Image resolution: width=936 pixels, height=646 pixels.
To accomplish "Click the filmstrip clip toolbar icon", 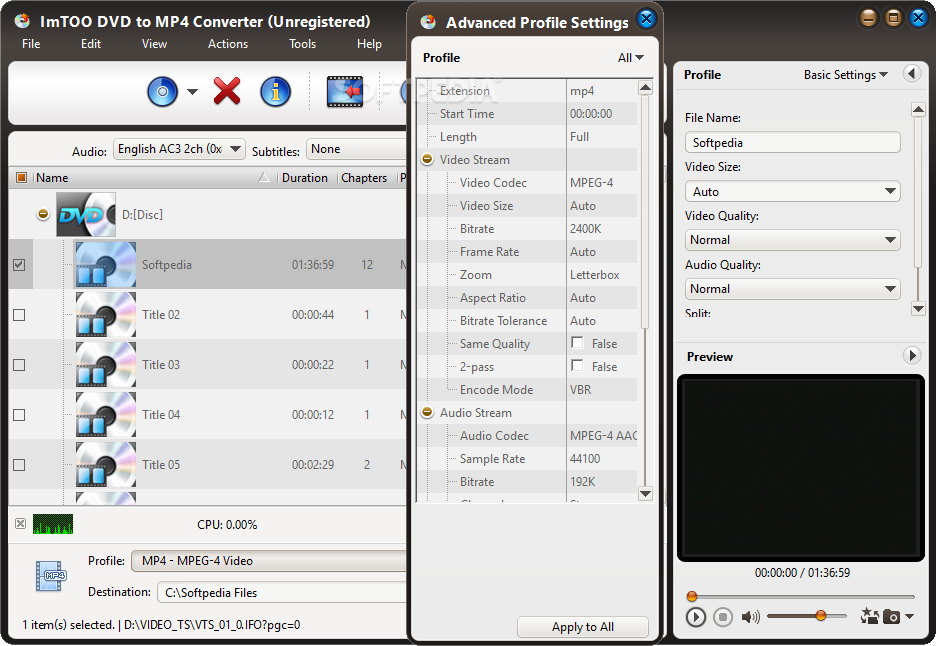I will [345, 91].
